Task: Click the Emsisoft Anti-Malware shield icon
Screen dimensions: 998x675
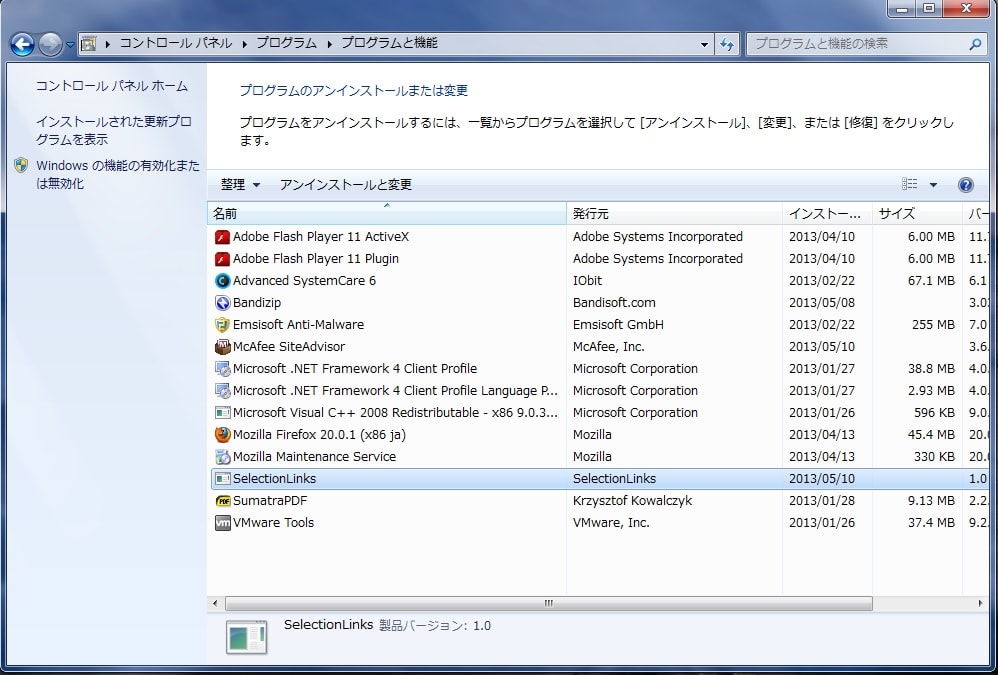Action: click(x=222, y=325)
